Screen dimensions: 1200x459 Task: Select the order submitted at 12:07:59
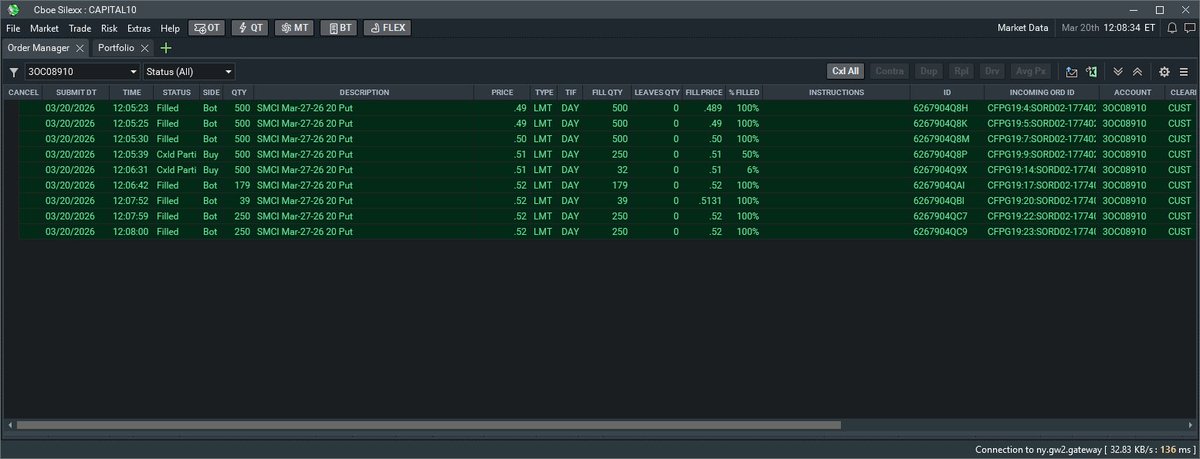[600, 216]
